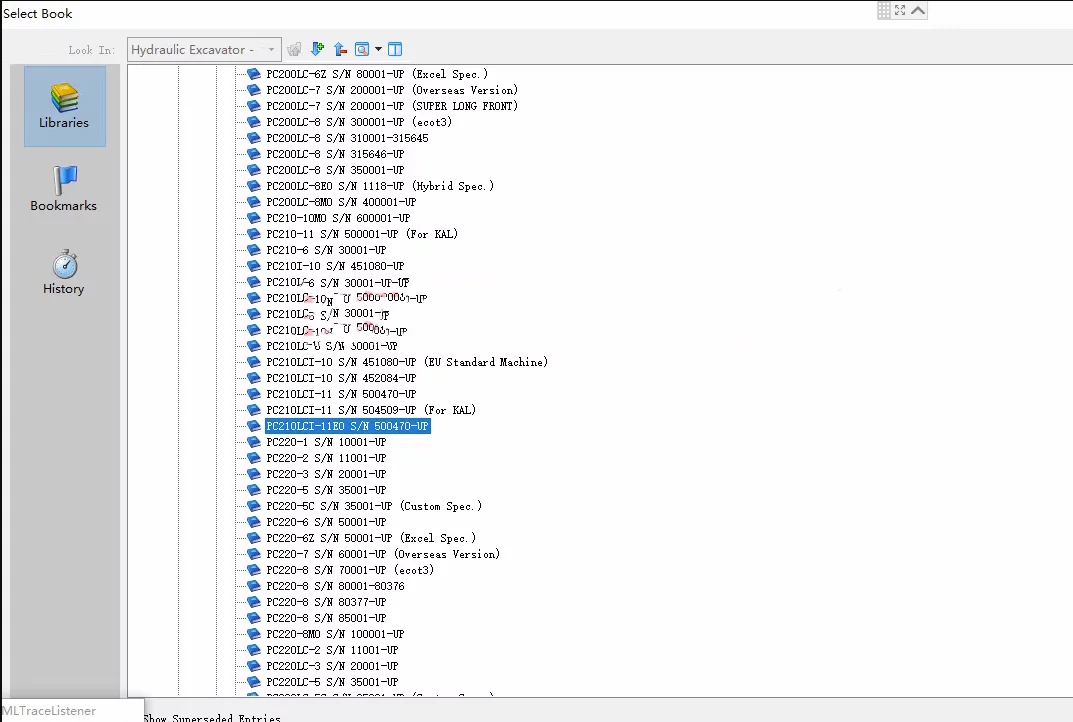The image size is (1073, 722).
Task: Select PC220-2 S/N 11001-UP
Action: 326,458
